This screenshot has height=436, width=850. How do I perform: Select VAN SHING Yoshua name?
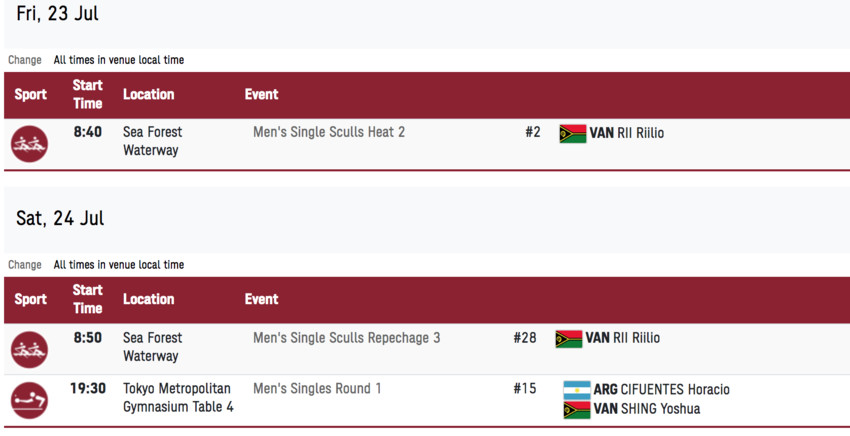pos(647,409)
